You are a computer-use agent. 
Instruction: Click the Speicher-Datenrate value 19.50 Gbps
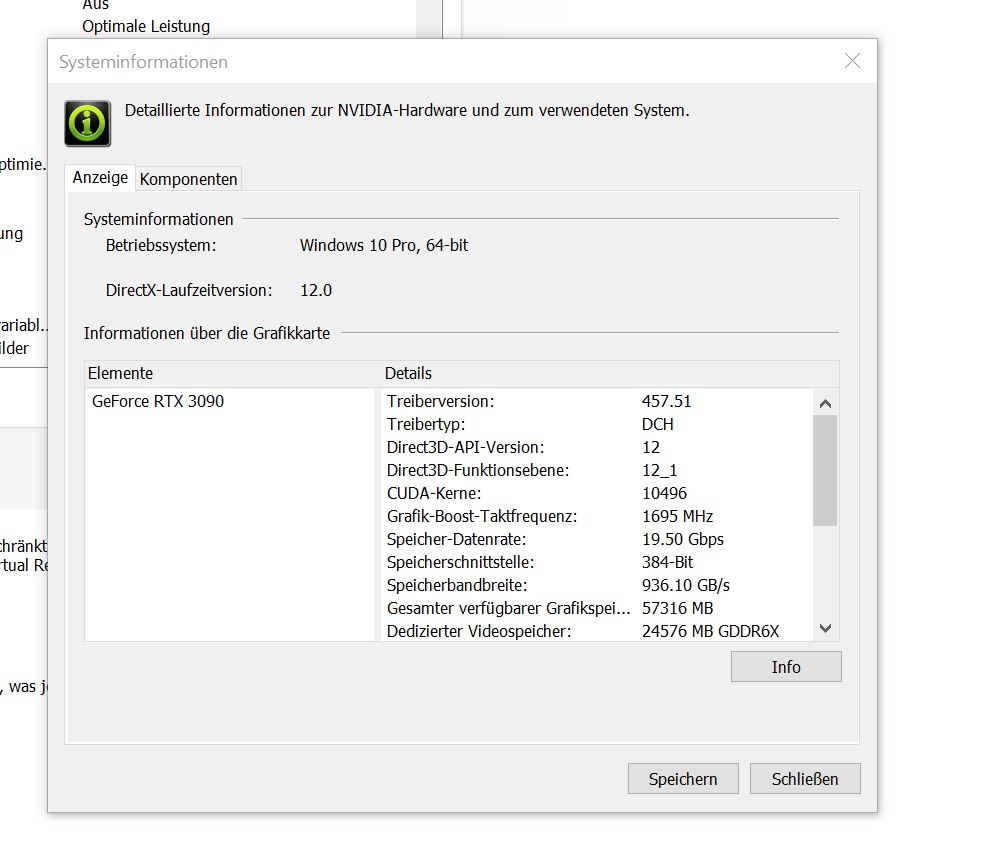tap(683, 539)
